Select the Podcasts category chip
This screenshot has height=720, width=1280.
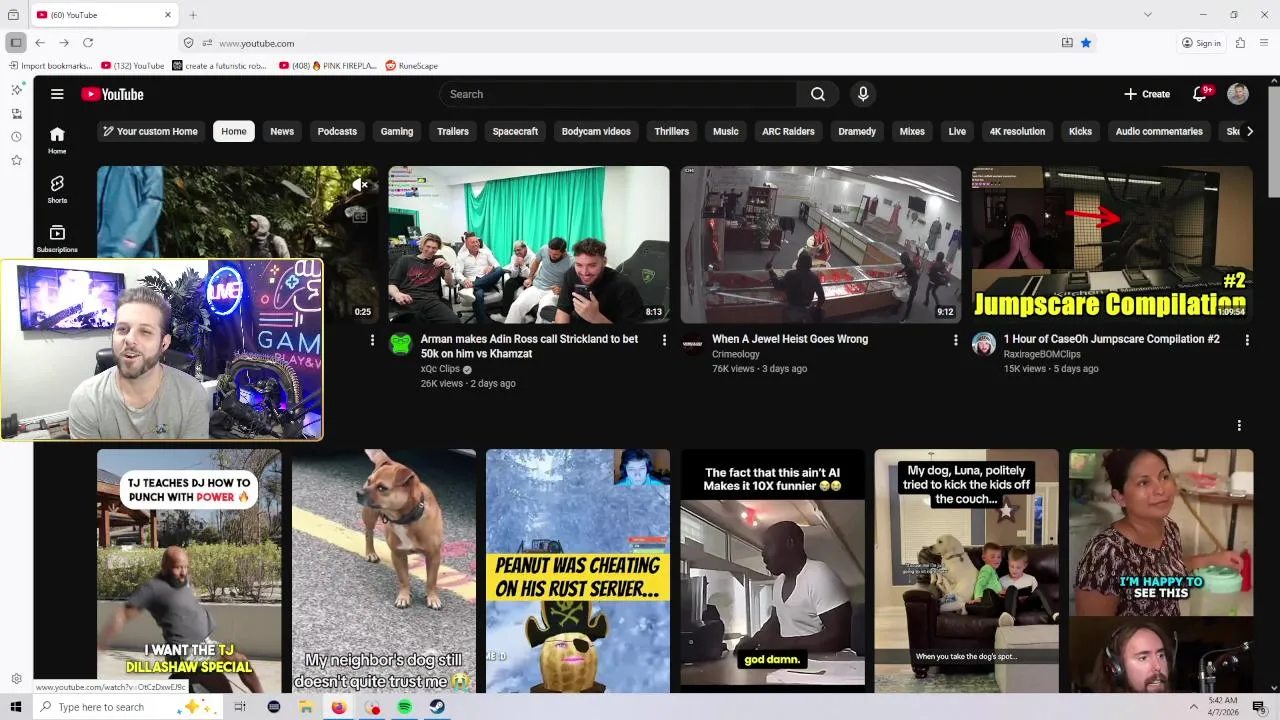337,131
